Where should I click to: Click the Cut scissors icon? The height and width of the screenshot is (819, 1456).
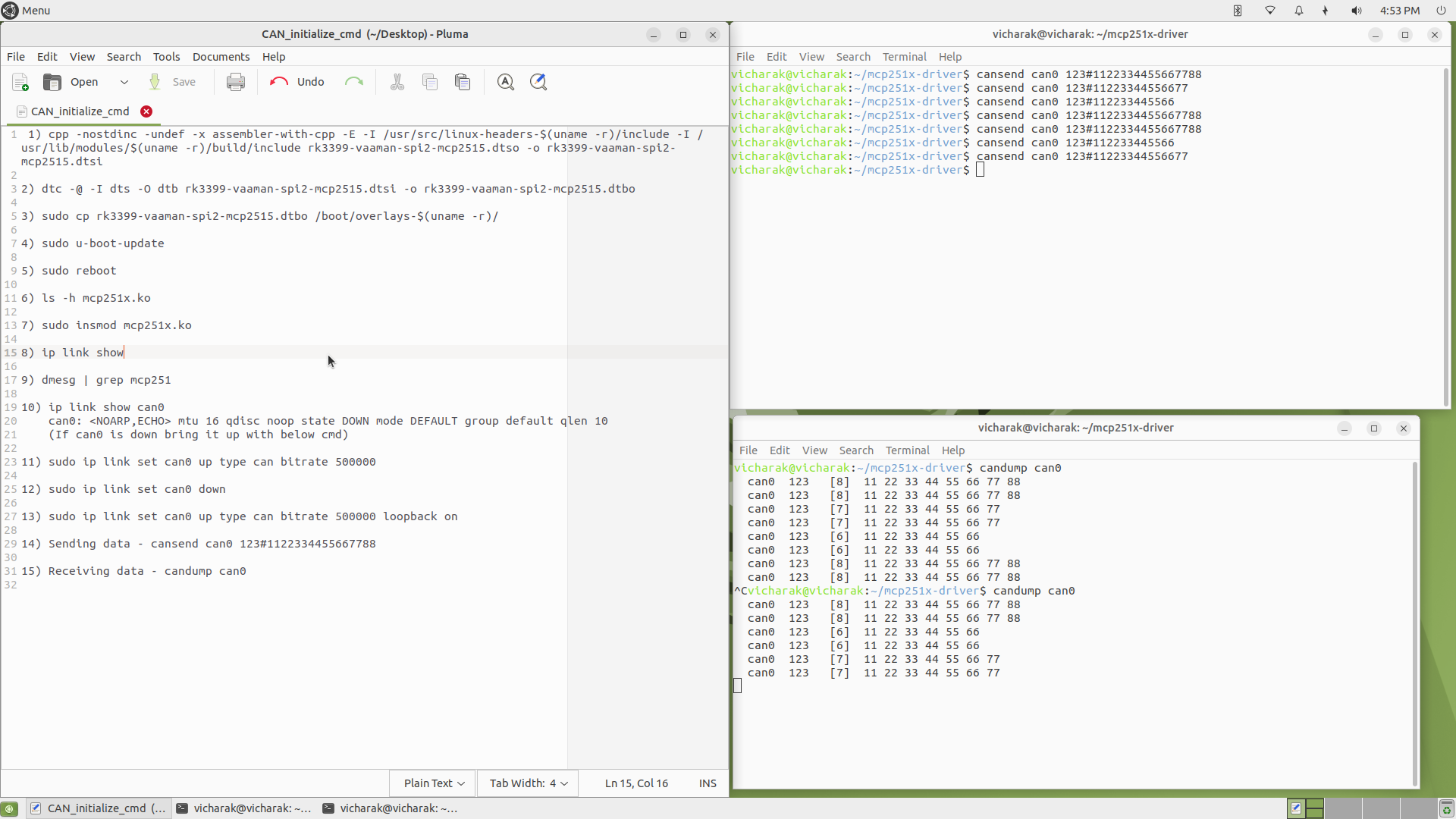[x=397, y=82]
